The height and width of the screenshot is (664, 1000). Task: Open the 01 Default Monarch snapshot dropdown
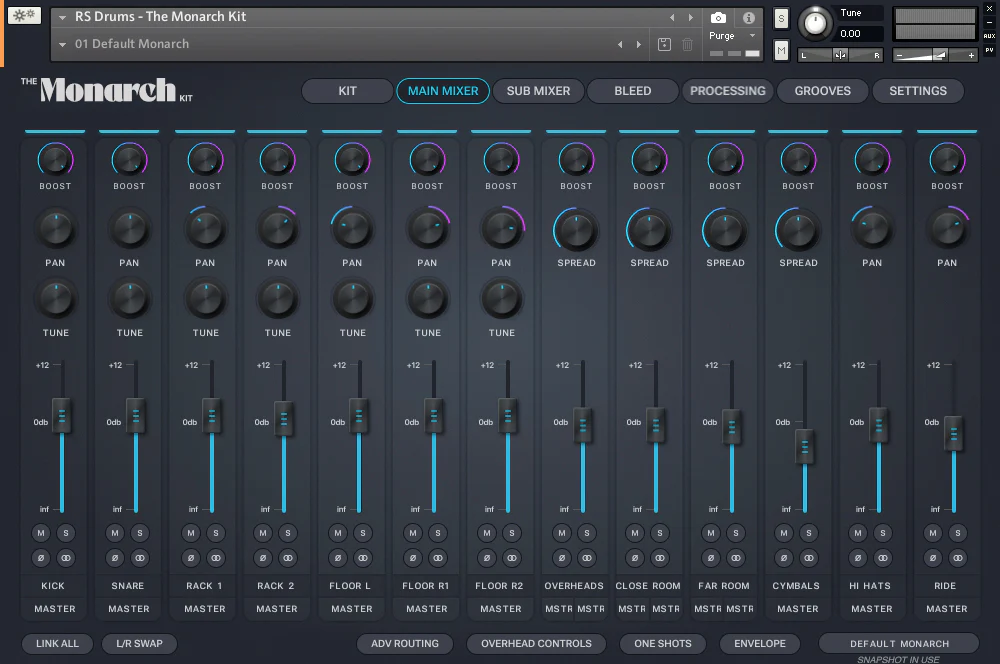[62, 44]
